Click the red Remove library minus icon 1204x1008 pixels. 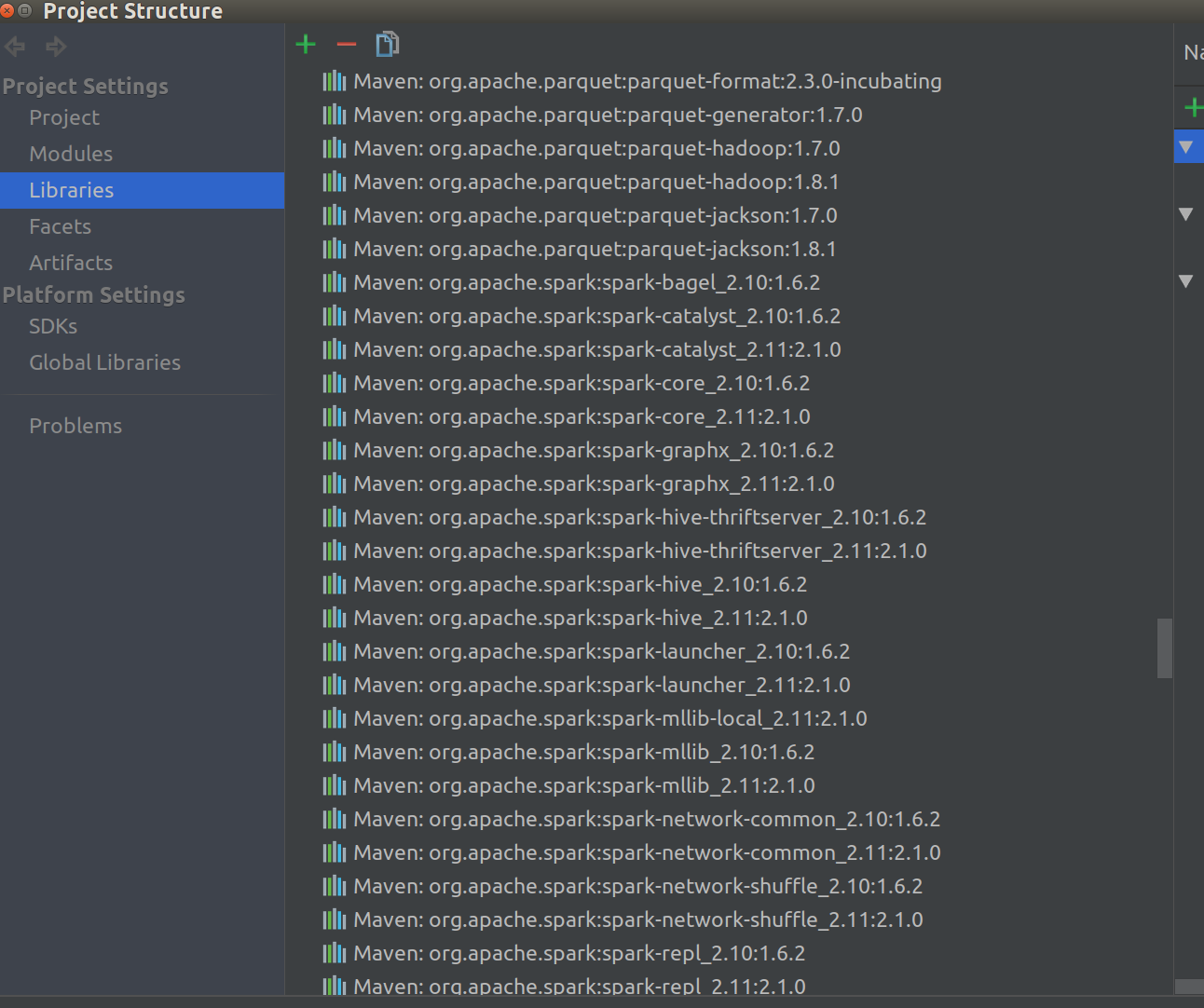coord(347,44)
